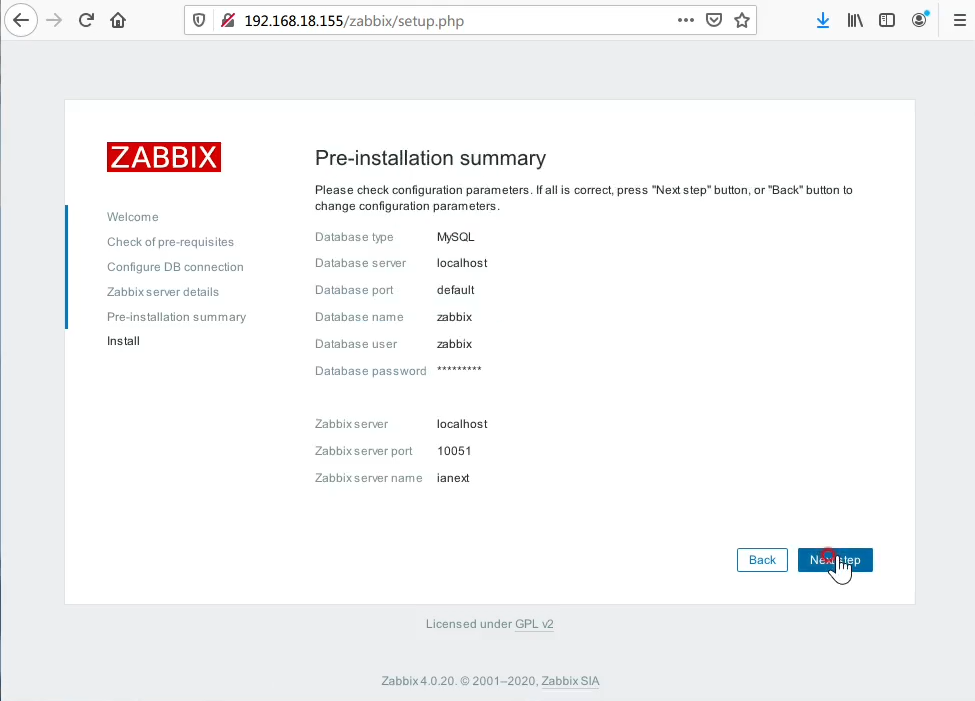Click the ZABBIX logo

point(164,157)
